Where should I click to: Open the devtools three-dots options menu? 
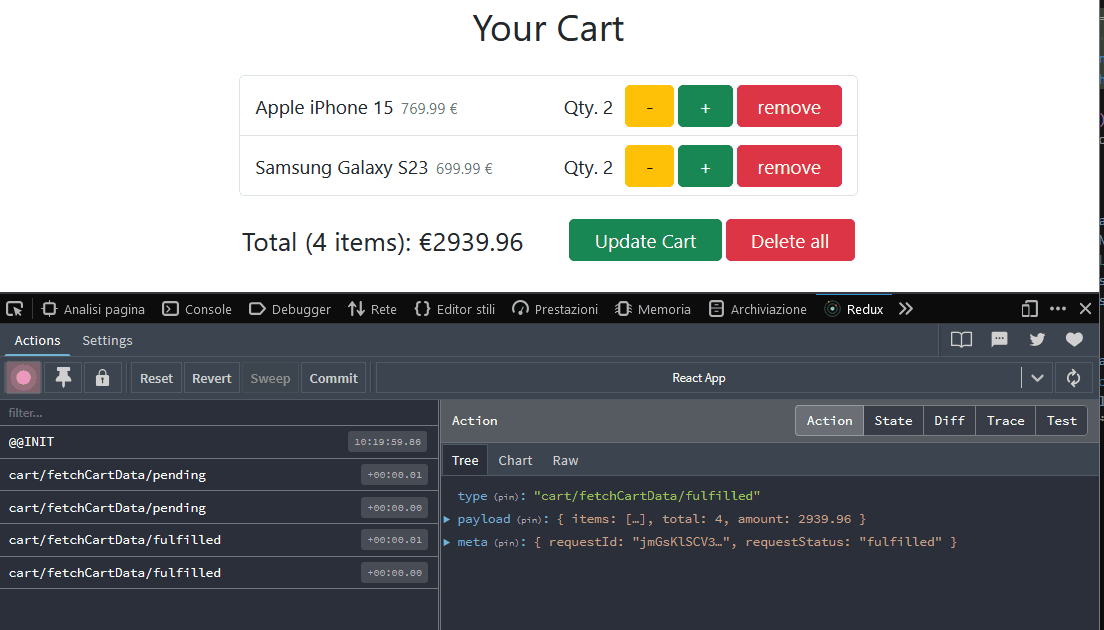click(x=1058, y=308)
